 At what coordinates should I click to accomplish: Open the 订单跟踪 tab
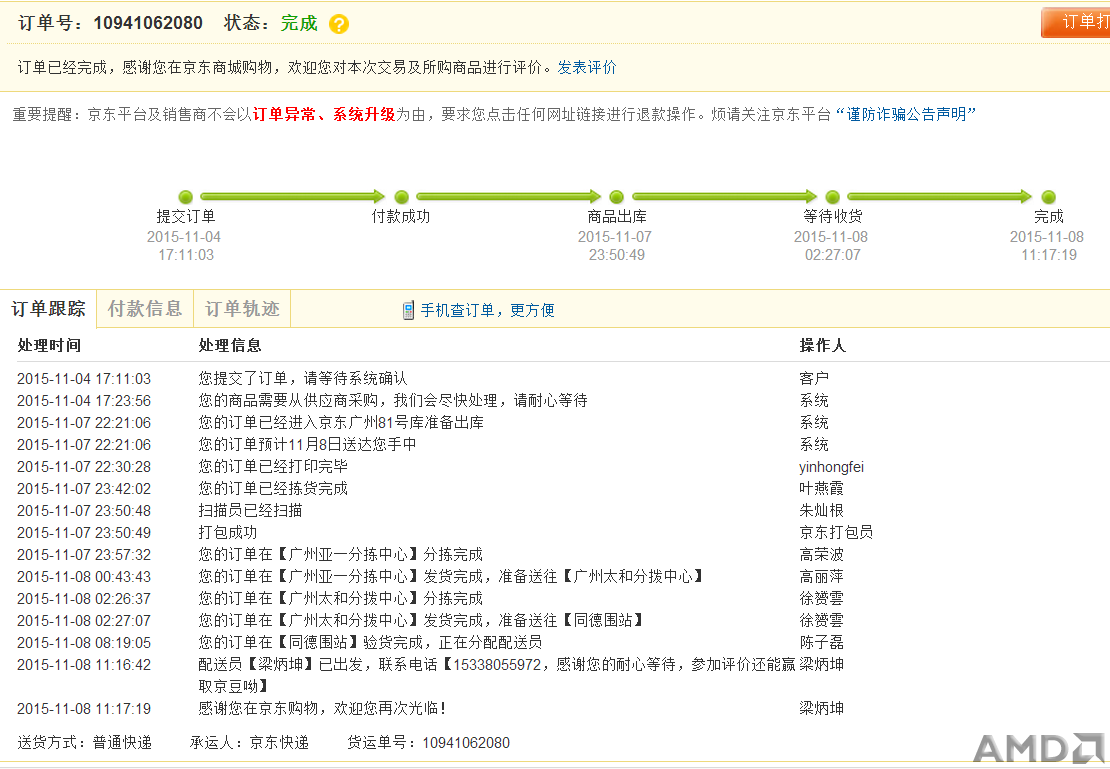pyautogui.click(x=48, y=309)
